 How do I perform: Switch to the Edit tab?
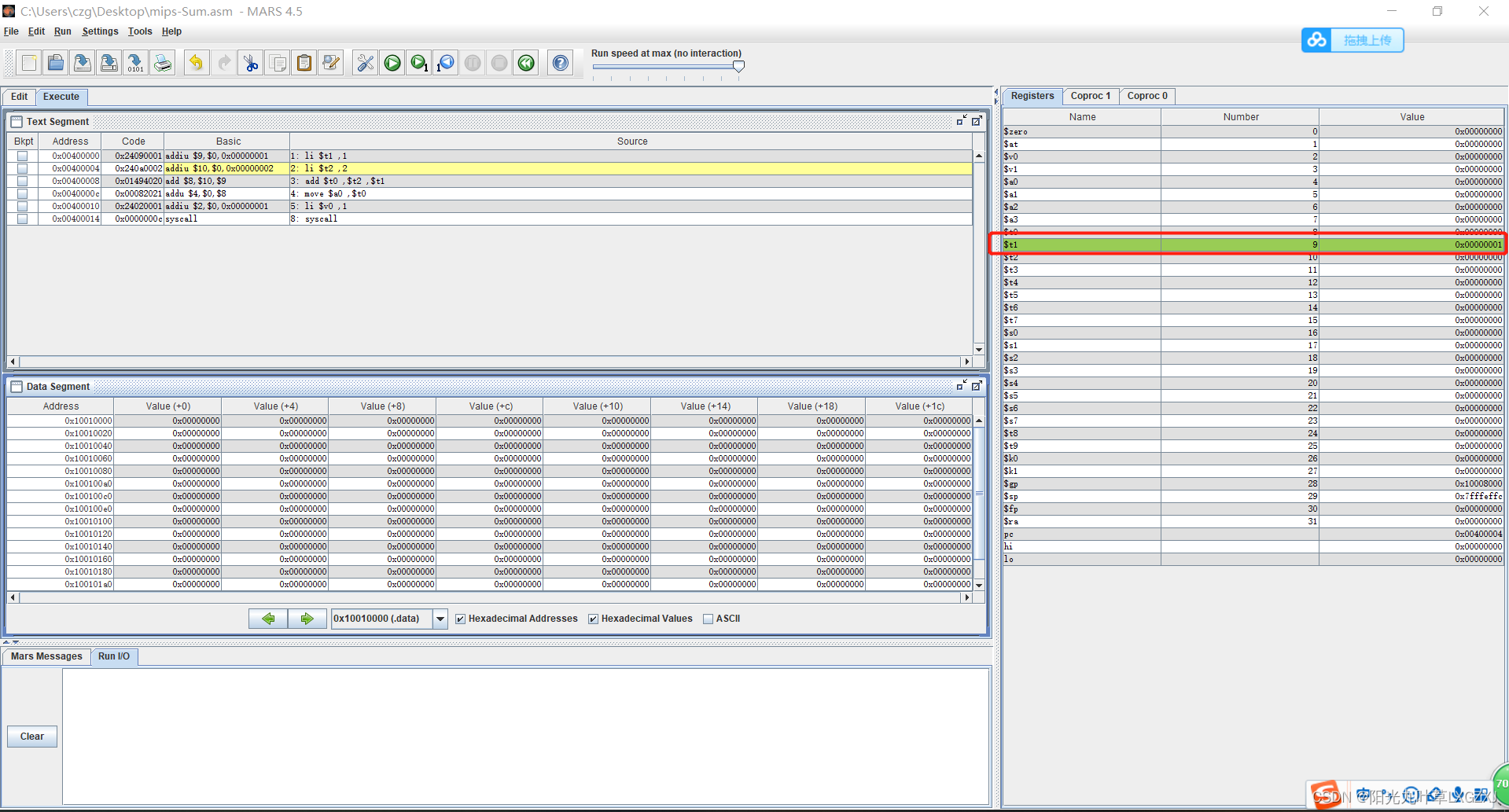(19, 97)
